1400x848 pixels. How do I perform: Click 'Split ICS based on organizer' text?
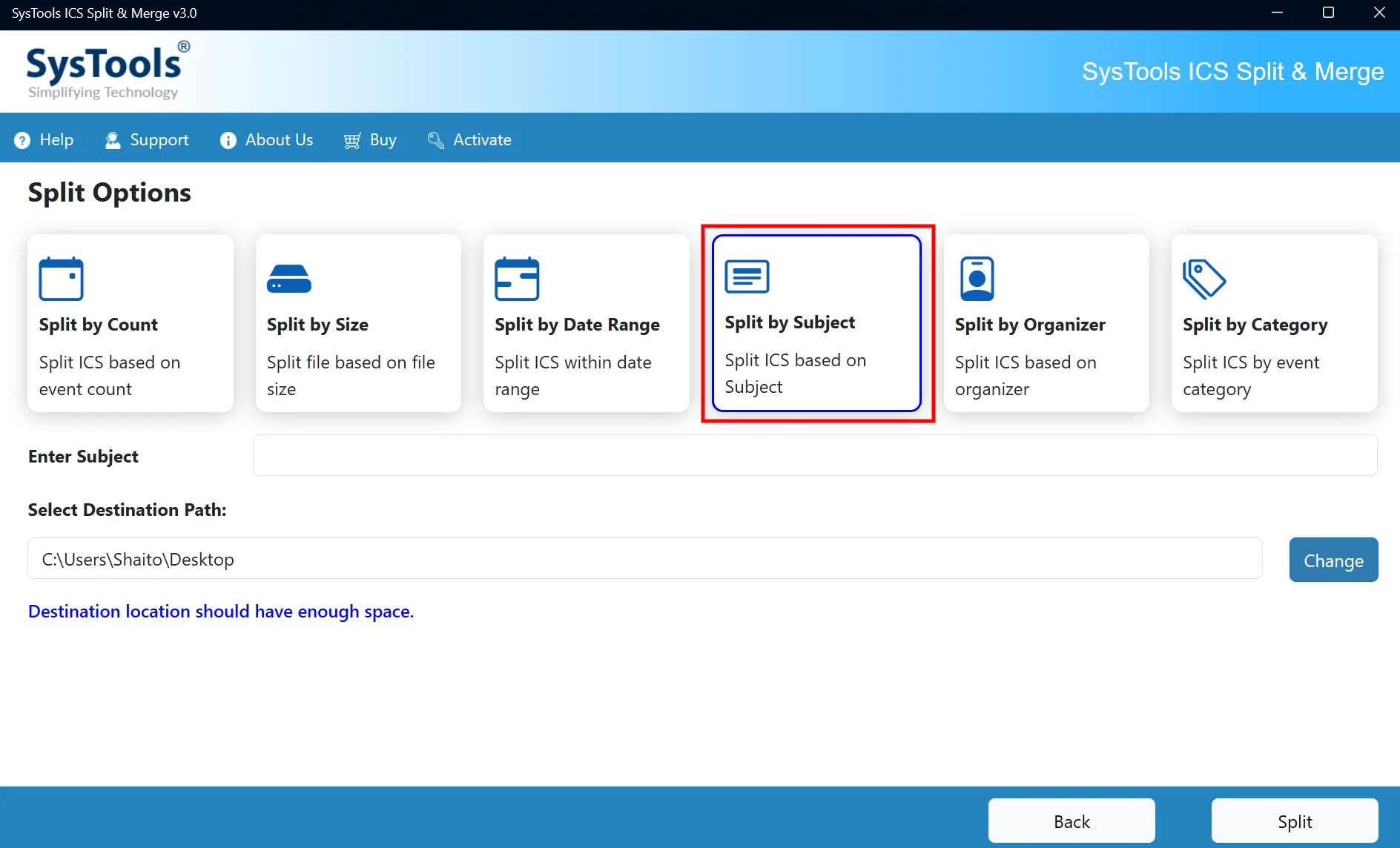coord(1026,376)
